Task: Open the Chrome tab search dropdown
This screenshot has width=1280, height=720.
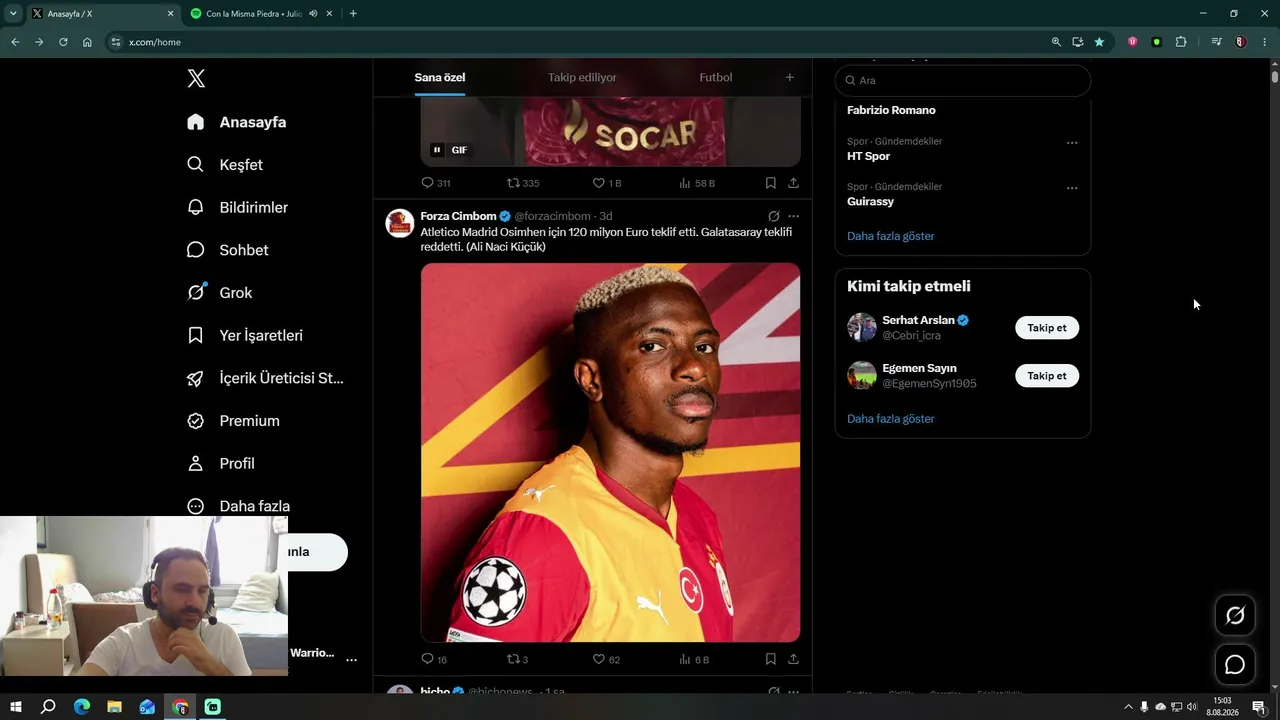Action: [13, 14]
